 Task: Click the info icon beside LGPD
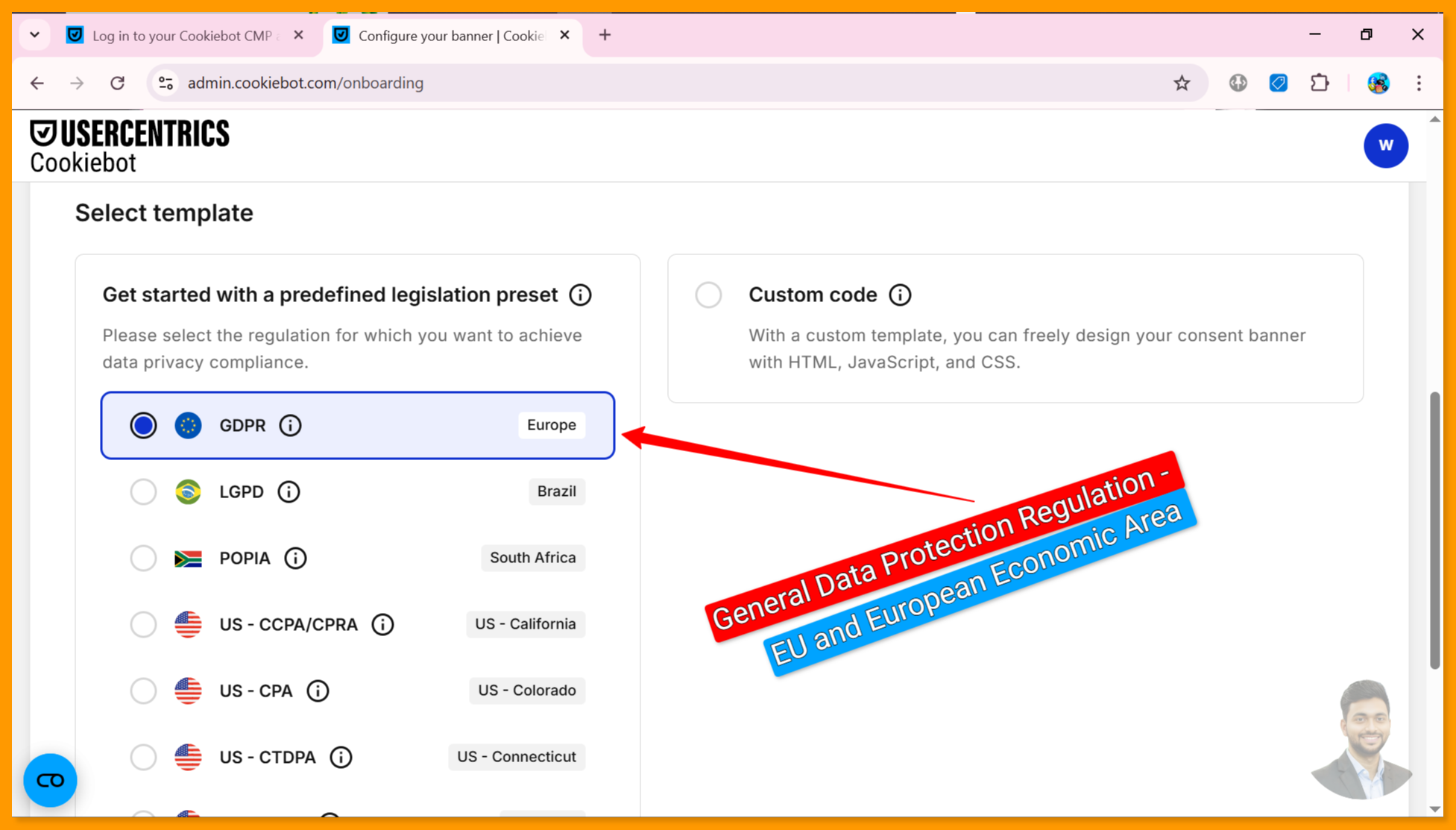click(x=289, y=491)
